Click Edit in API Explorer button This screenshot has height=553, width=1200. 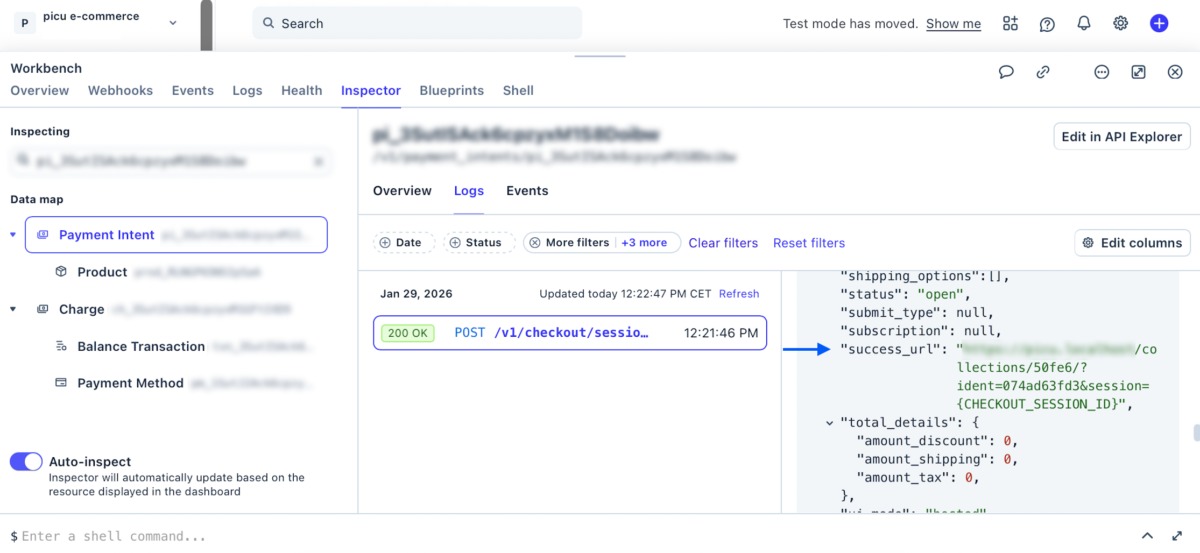pos(1121,137)
